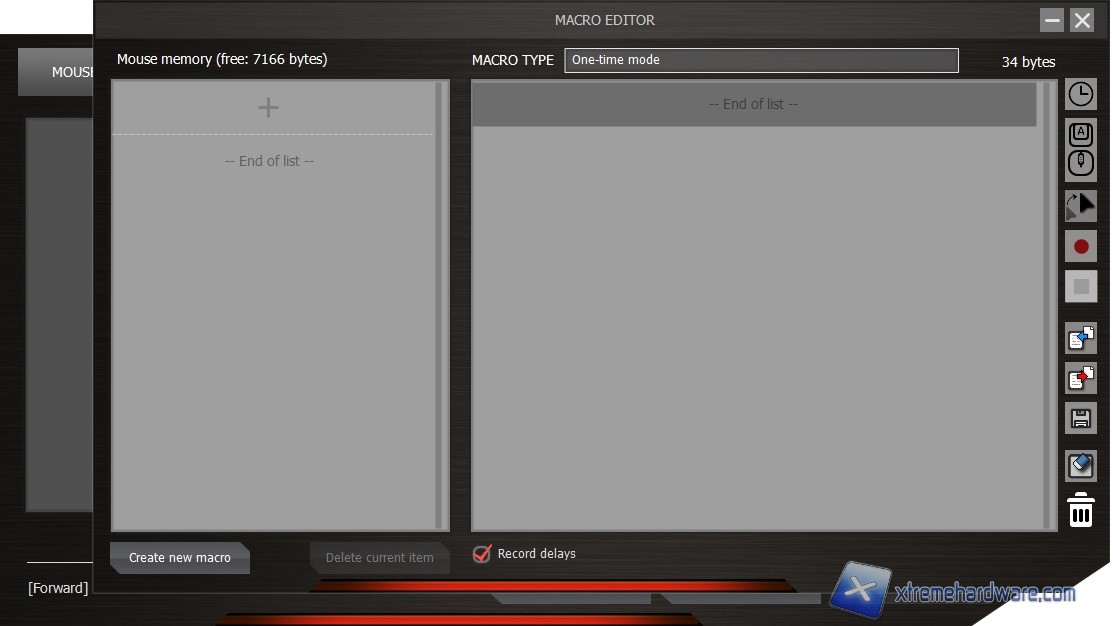Click the export macro icon with red arrow
The width and height of the screenshot is (1113, 626).
coord(1080,378)
